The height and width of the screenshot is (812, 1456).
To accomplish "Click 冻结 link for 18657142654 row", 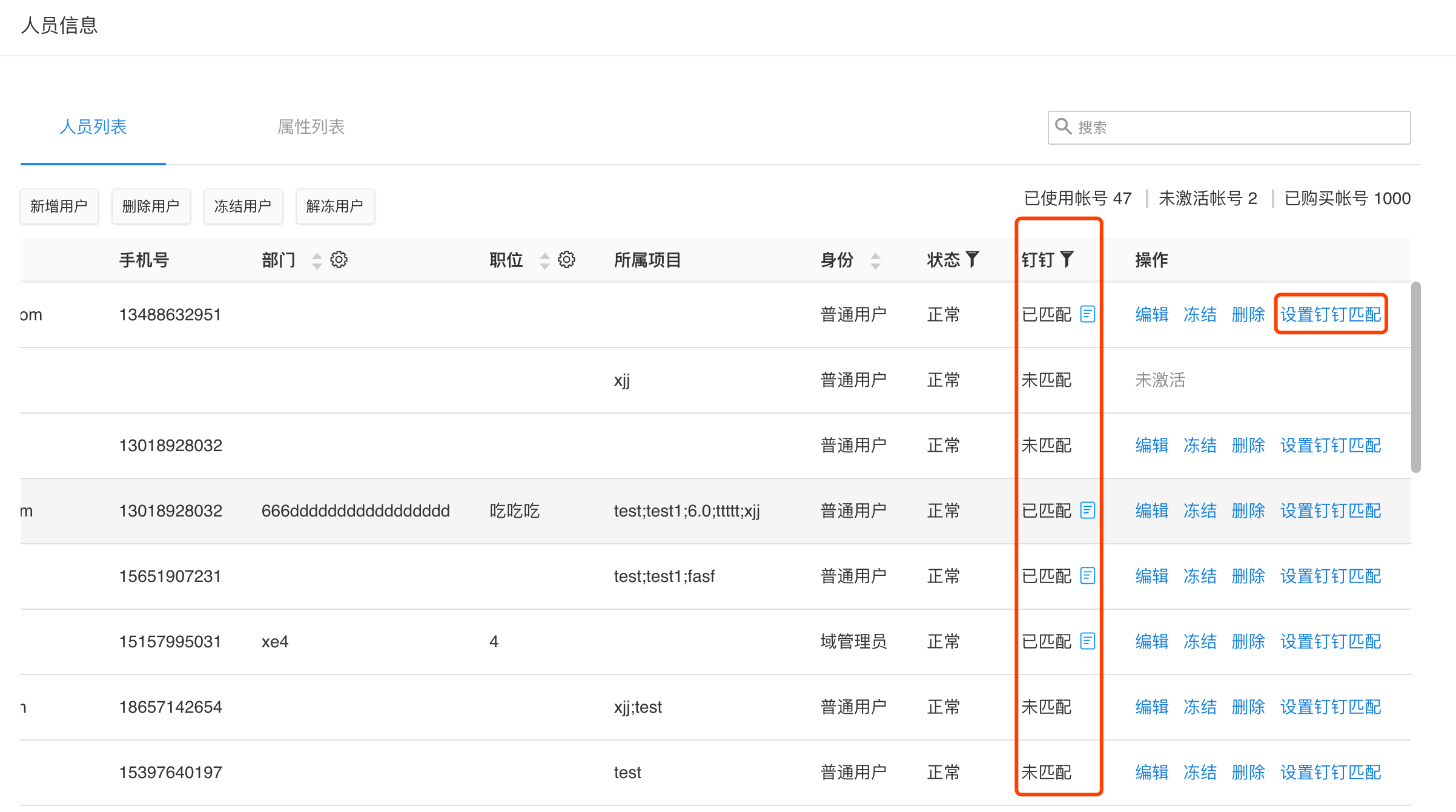I will click(1199, 707).
